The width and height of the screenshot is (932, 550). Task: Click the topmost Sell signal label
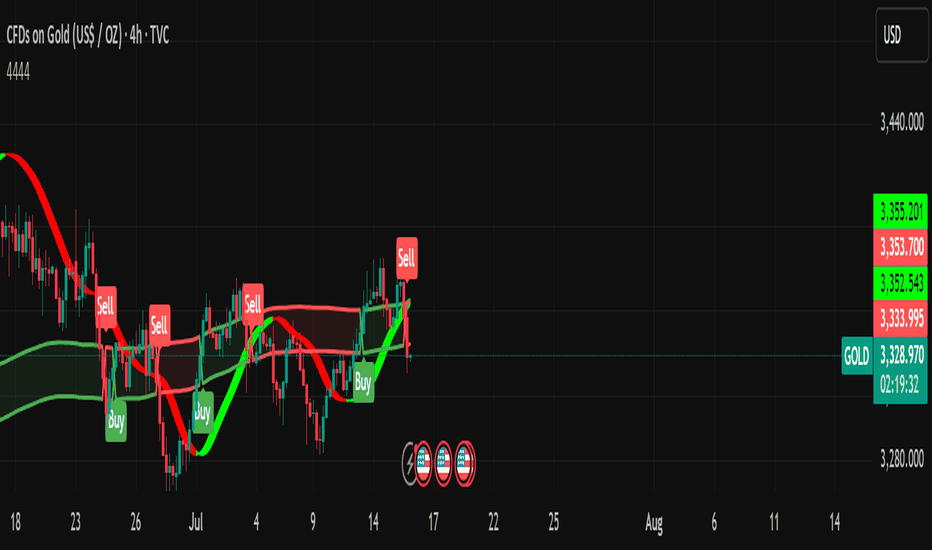(407, 258)
